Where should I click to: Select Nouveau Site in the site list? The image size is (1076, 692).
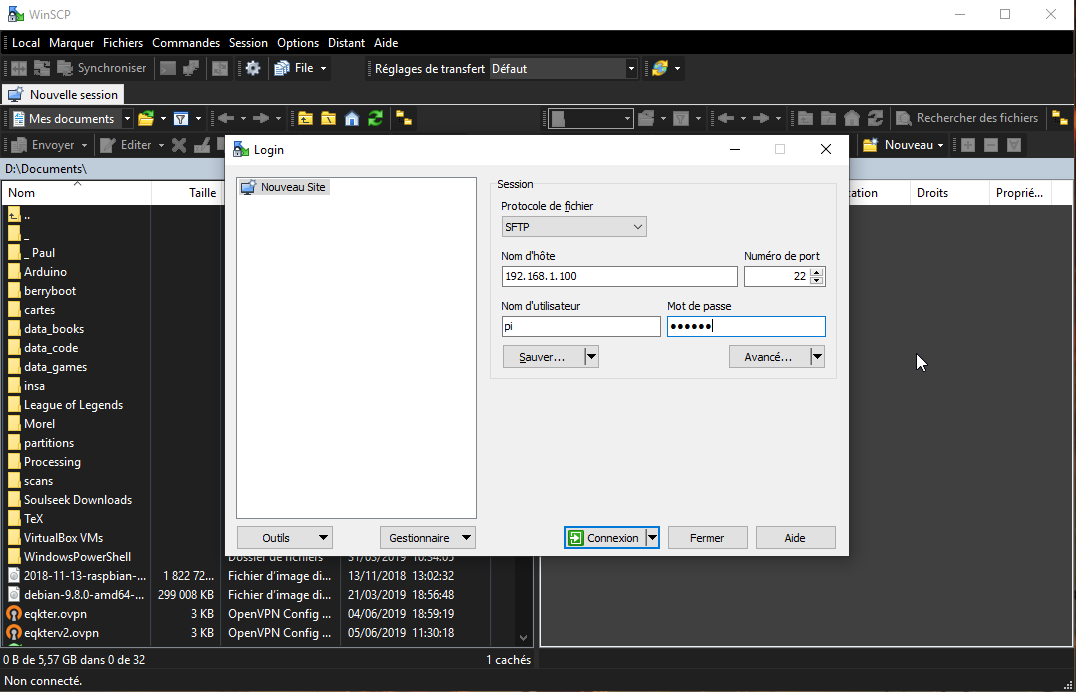293,187
